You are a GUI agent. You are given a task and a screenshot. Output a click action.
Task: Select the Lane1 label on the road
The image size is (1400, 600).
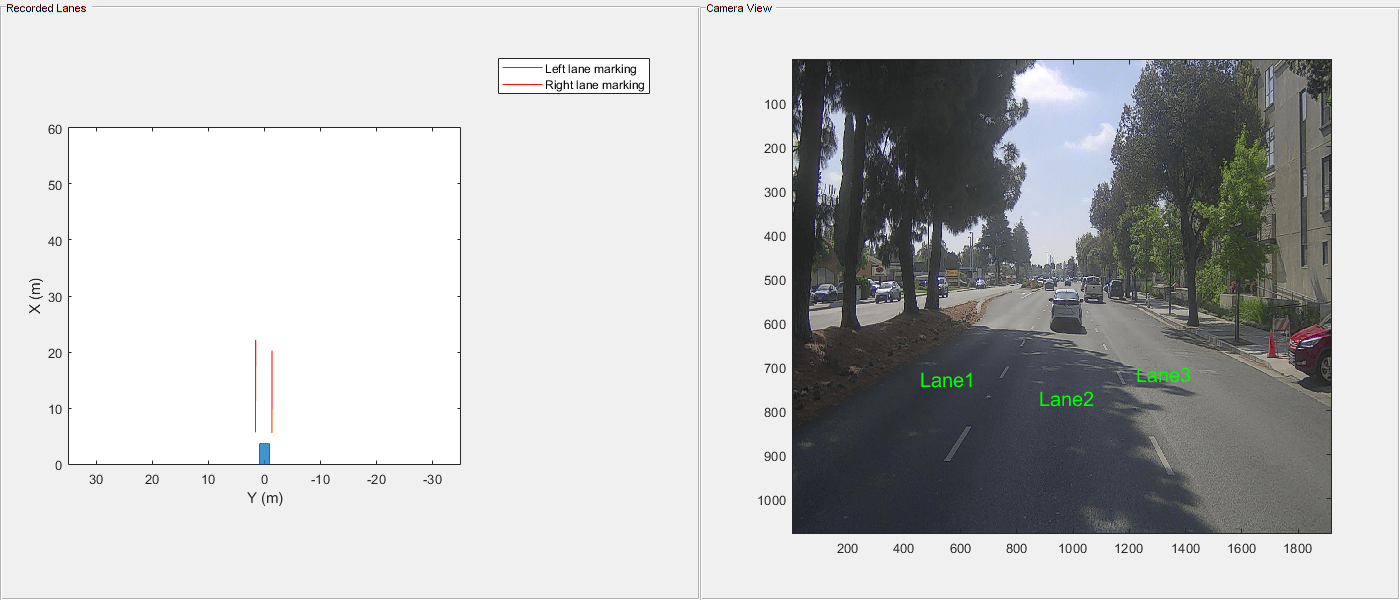(x=946, y=379)
